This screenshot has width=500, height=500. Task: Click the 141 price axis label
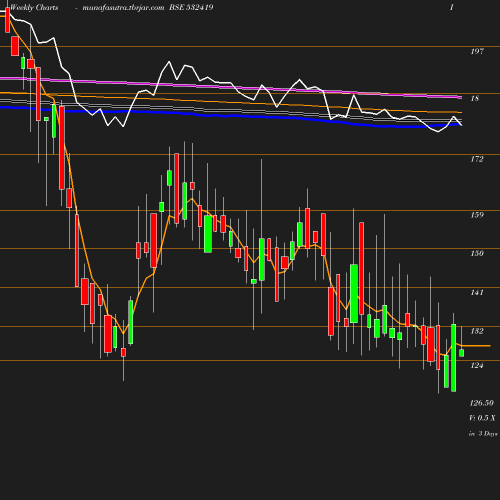click(x=477, y=292)
